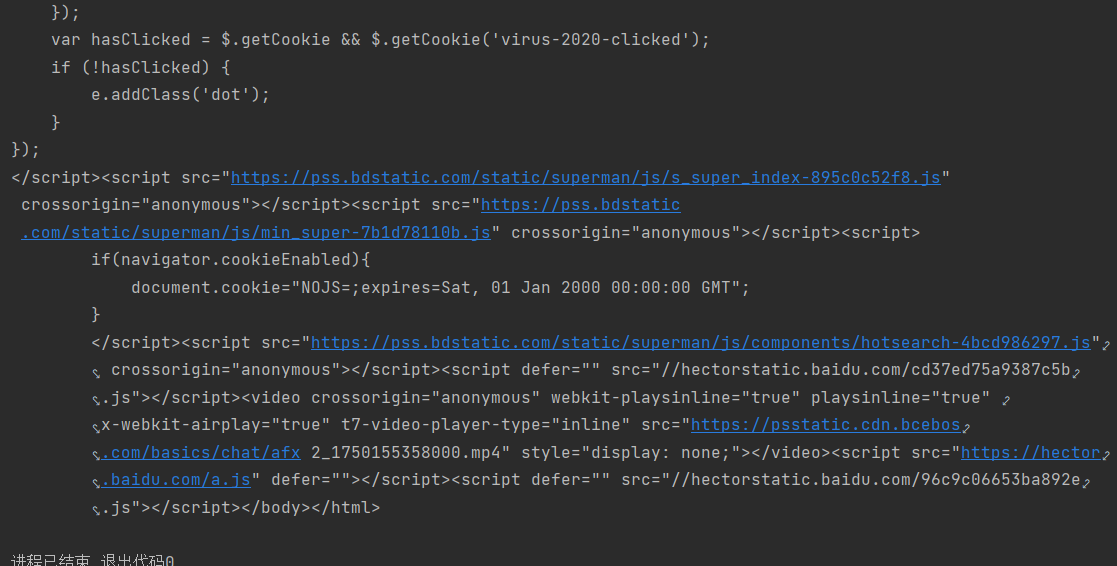The image size is (1117, 566).
Task: Open the s_super_index-895c0c52f8.js link
Action: (586, 177)
